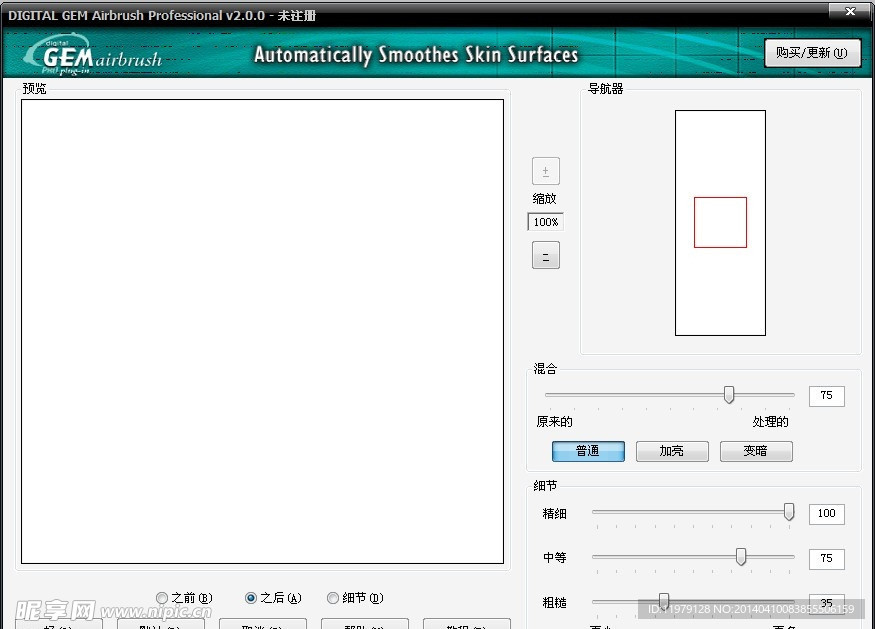Select the 之前 preview radio button
The width and height of the screenshot is (875, 629).
point(161,597)
